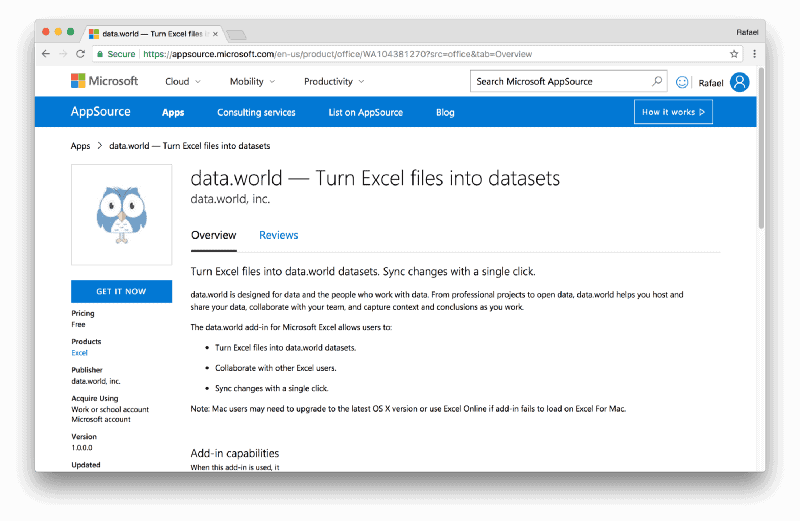The image size is (800, 521).
Task: Open List on AppSource link
Action: [365, 112]
